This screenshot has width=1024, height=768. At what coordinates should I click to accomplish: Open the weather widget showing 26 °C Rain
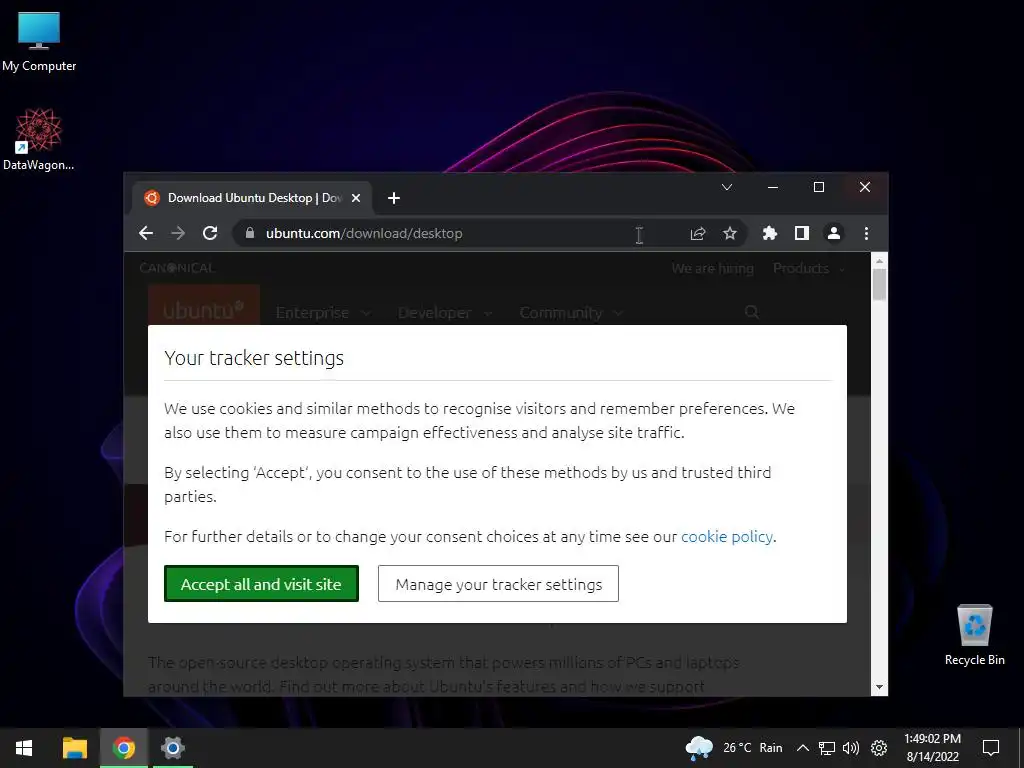734,748
